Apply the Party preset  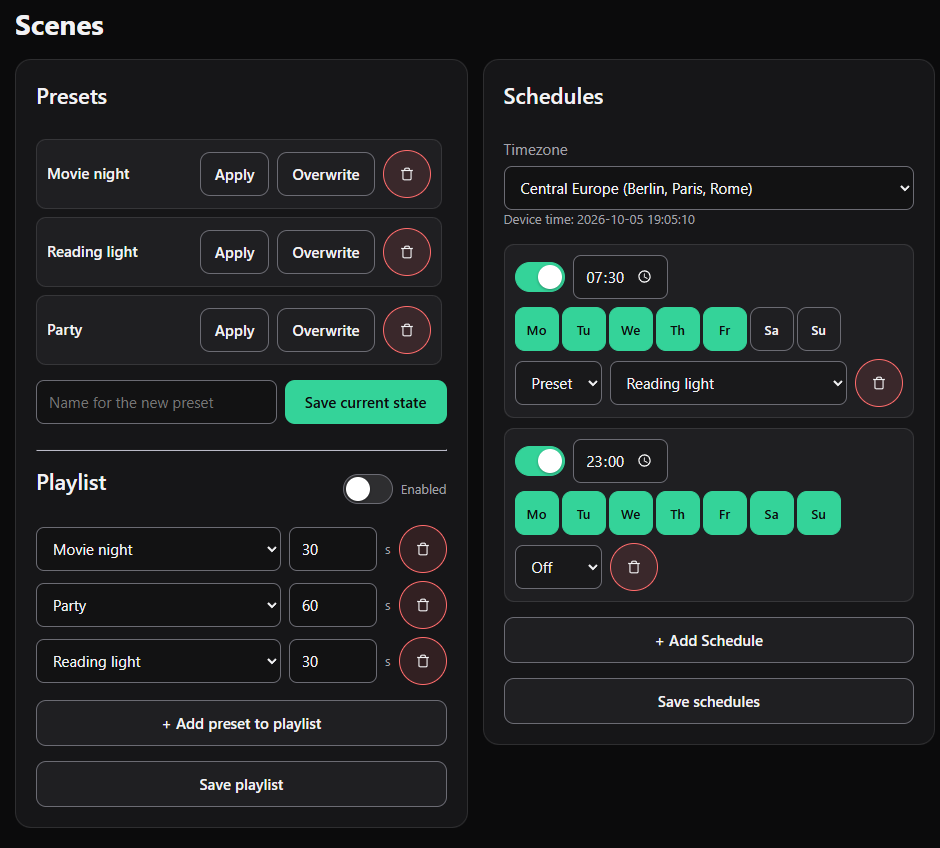coord(234,330)
